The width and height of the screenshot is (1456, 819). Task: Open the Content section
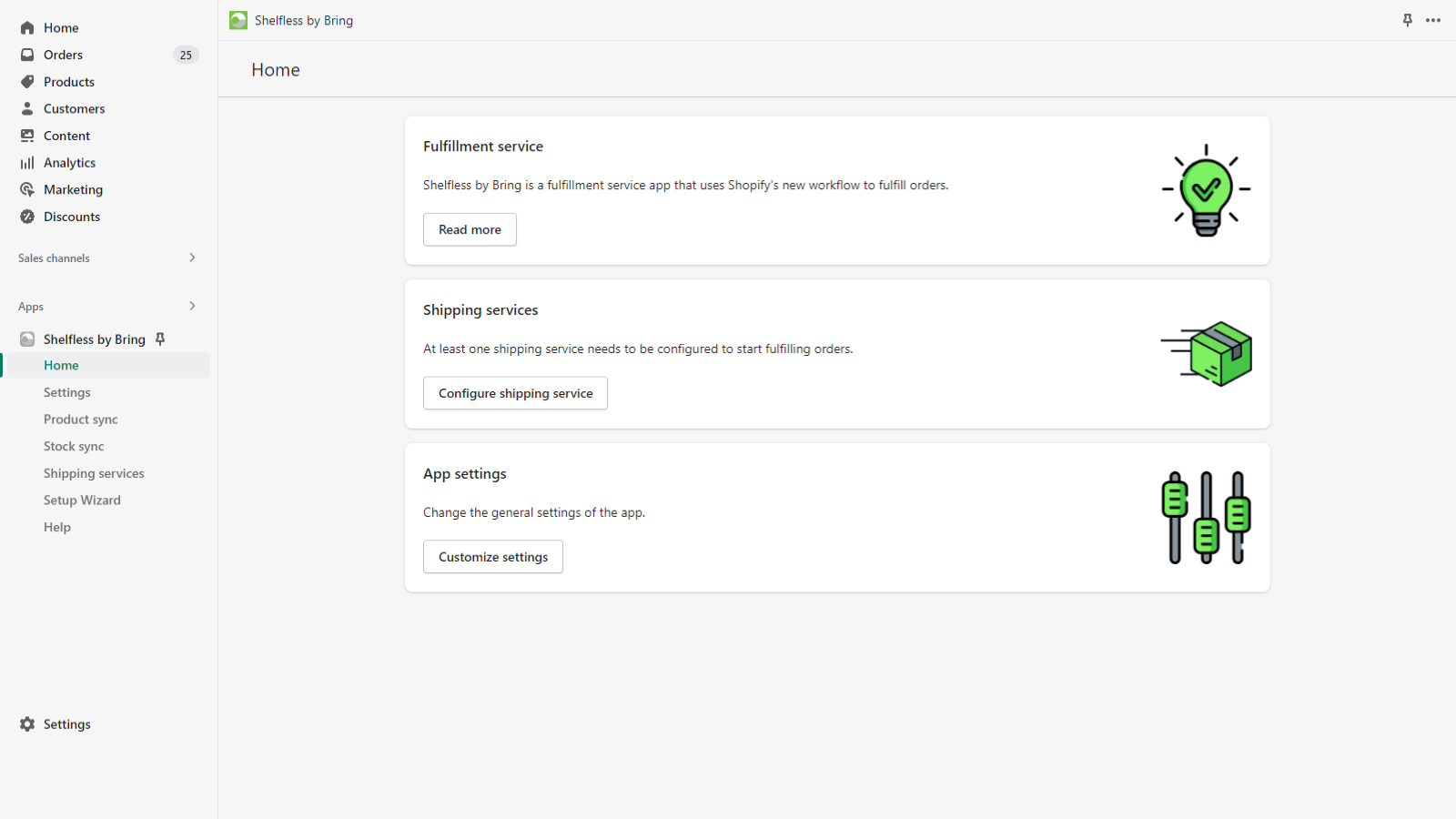pyautogui.click(x=67, y=136)
